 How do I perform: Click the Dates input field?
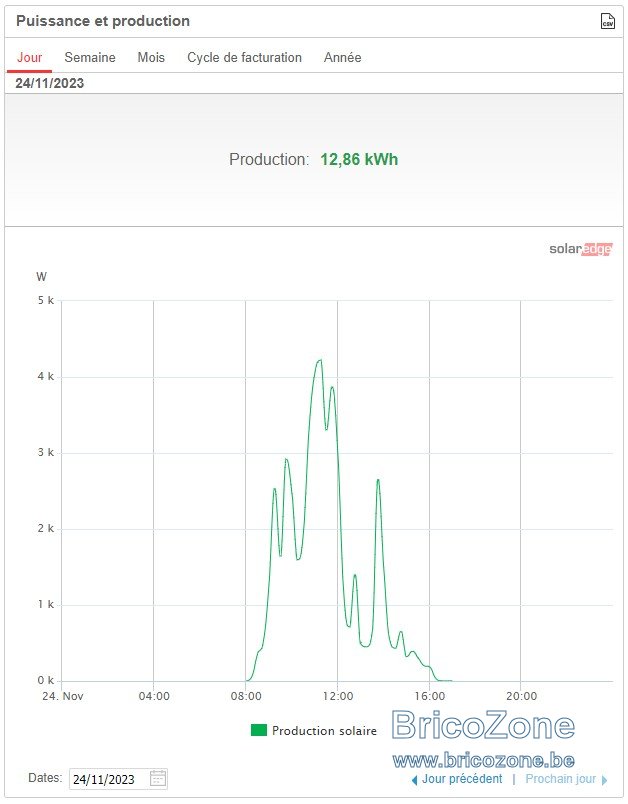118,779
